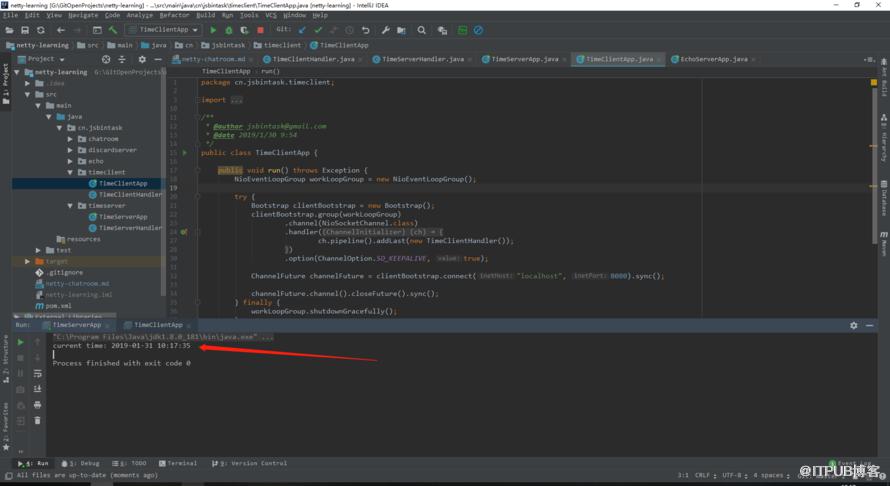The height and width of the screenshot is (486, 890).
Task: Update project with the blue Git arrow
Action: click(302, 30)
